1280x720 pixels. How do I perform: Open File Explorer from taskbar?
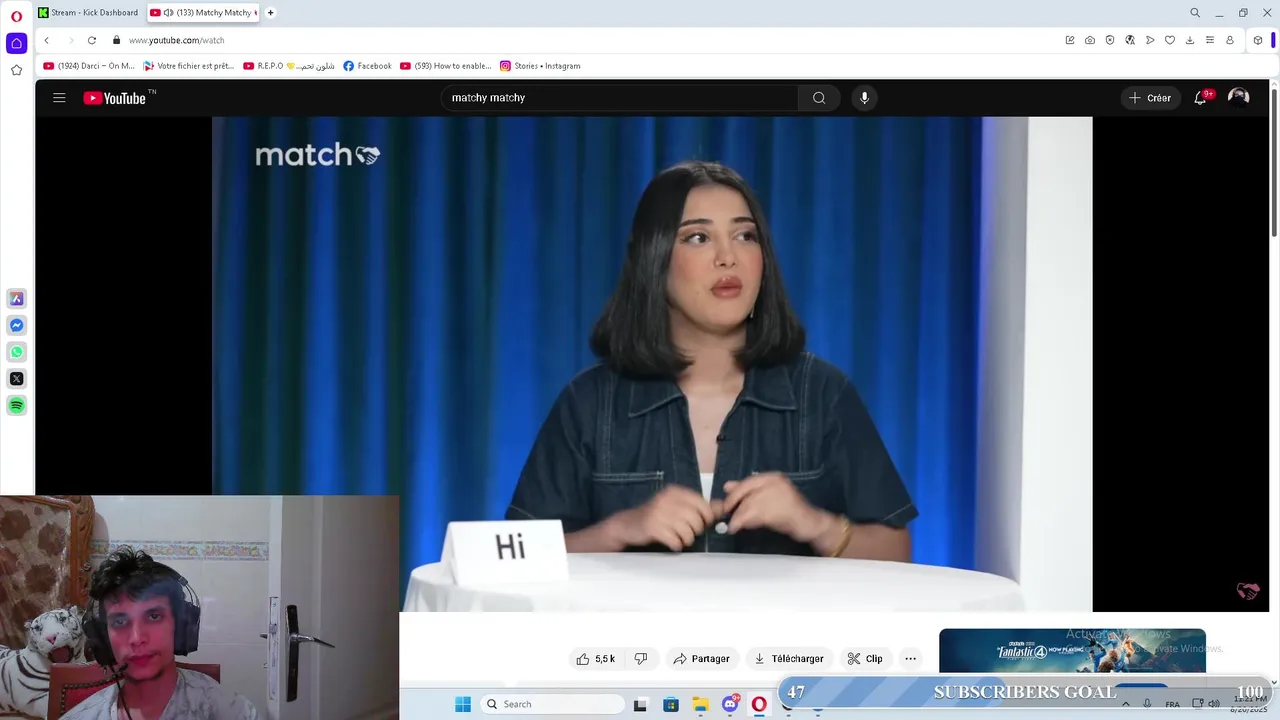pyautogui.click(x=701, y=704)
